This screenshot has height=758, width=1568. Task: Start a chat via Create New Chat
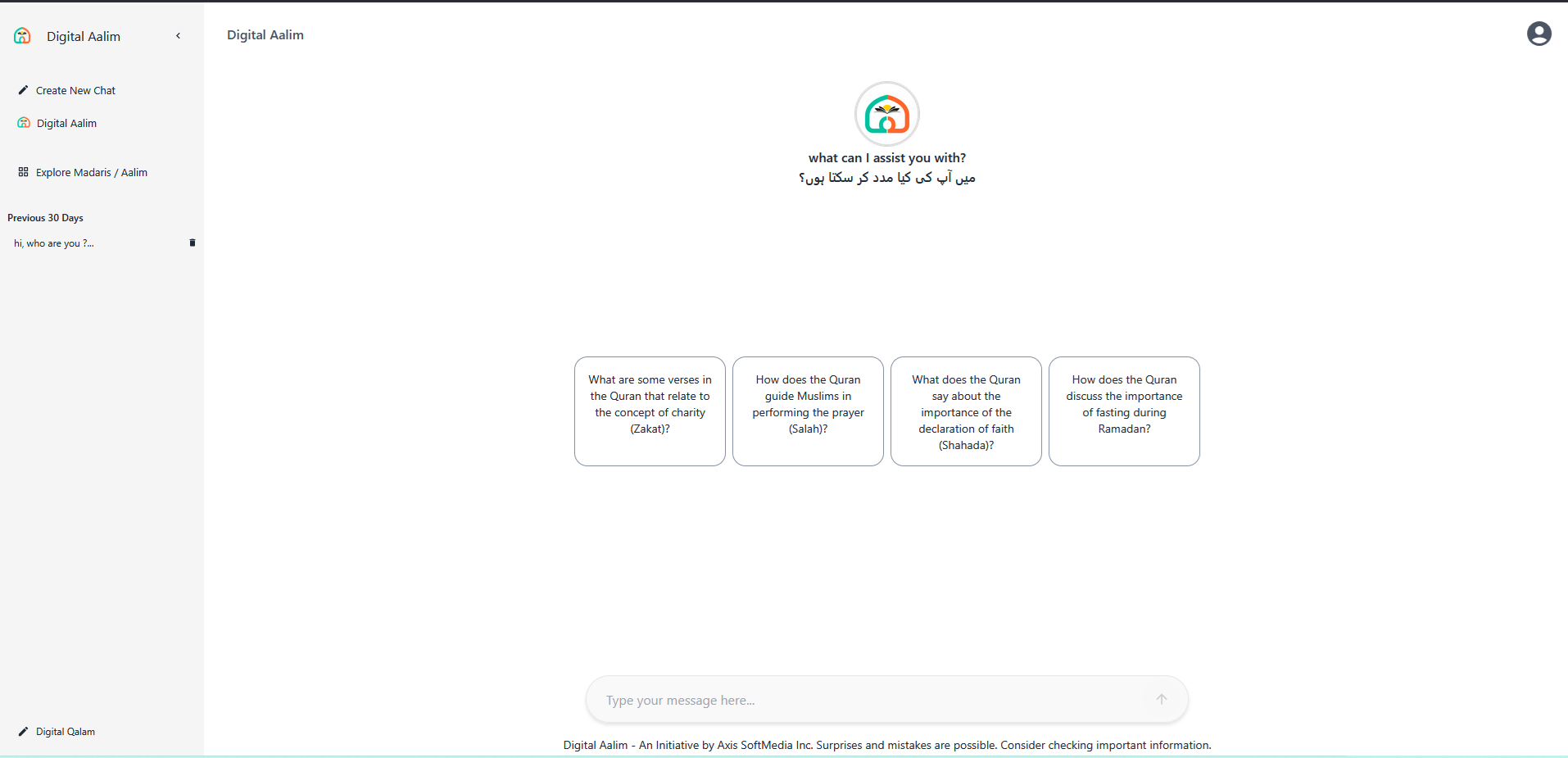[75, 90]
